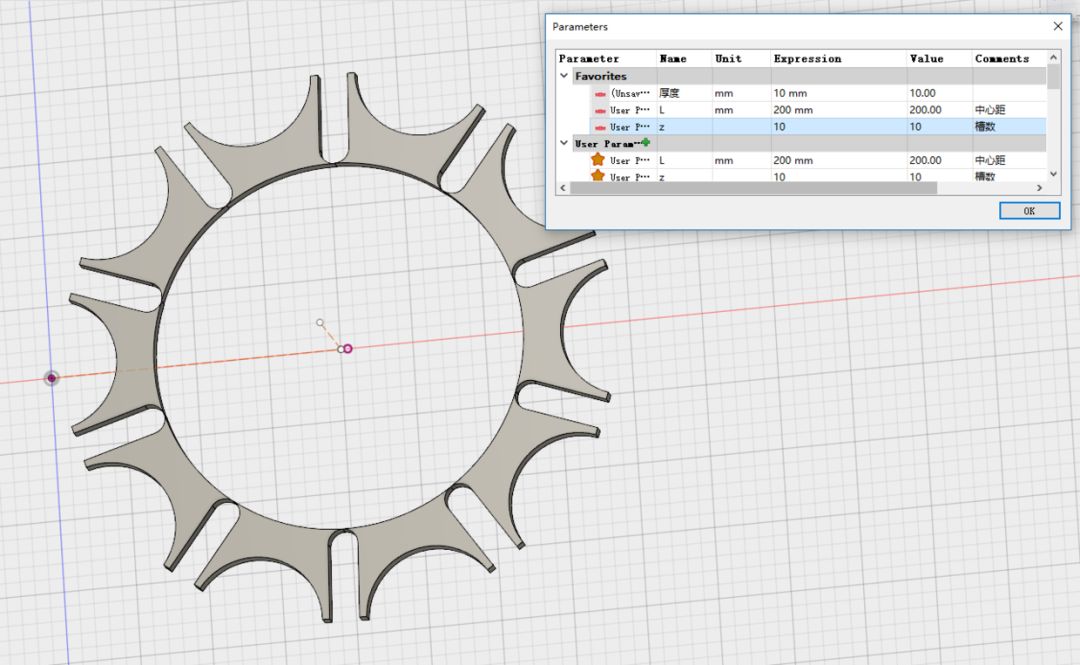
Task: Remove L parameter from Favorites list
Action: click(600, 110)
